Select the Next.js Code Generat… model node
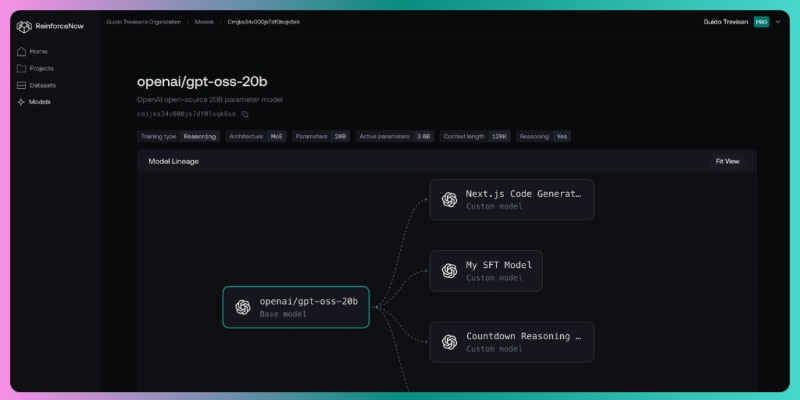800x400 pixels. tap(512, 199)
